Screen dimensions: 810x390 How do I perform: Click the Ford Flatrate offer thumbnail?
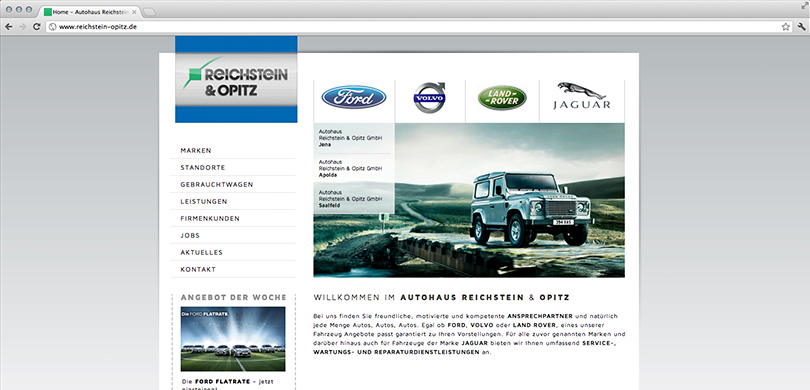[x=233, y=339]
